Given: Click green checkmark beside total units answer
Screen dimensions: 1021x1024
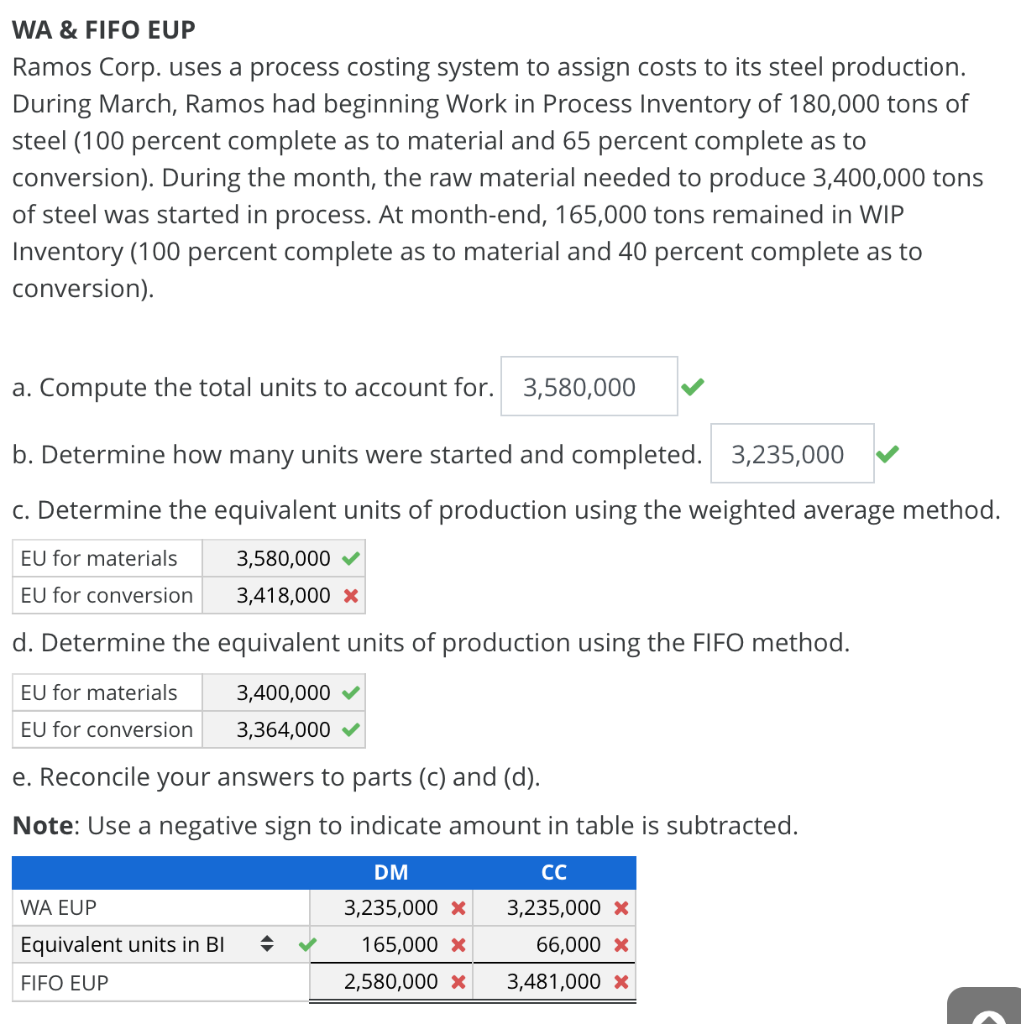Looking at the screenshot, I should (x=692, y=385).
